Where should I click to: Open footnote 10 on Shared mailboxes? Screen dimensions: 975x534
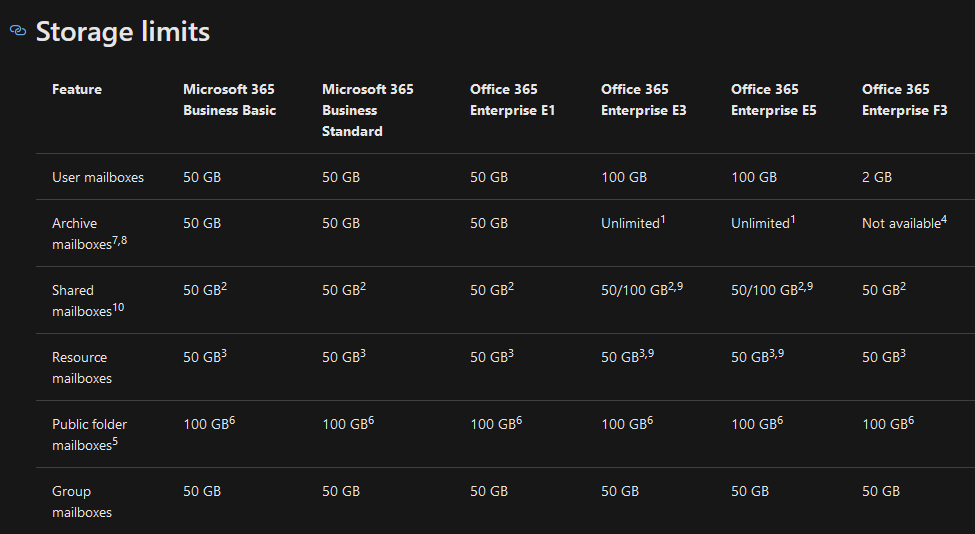point(118,307)
